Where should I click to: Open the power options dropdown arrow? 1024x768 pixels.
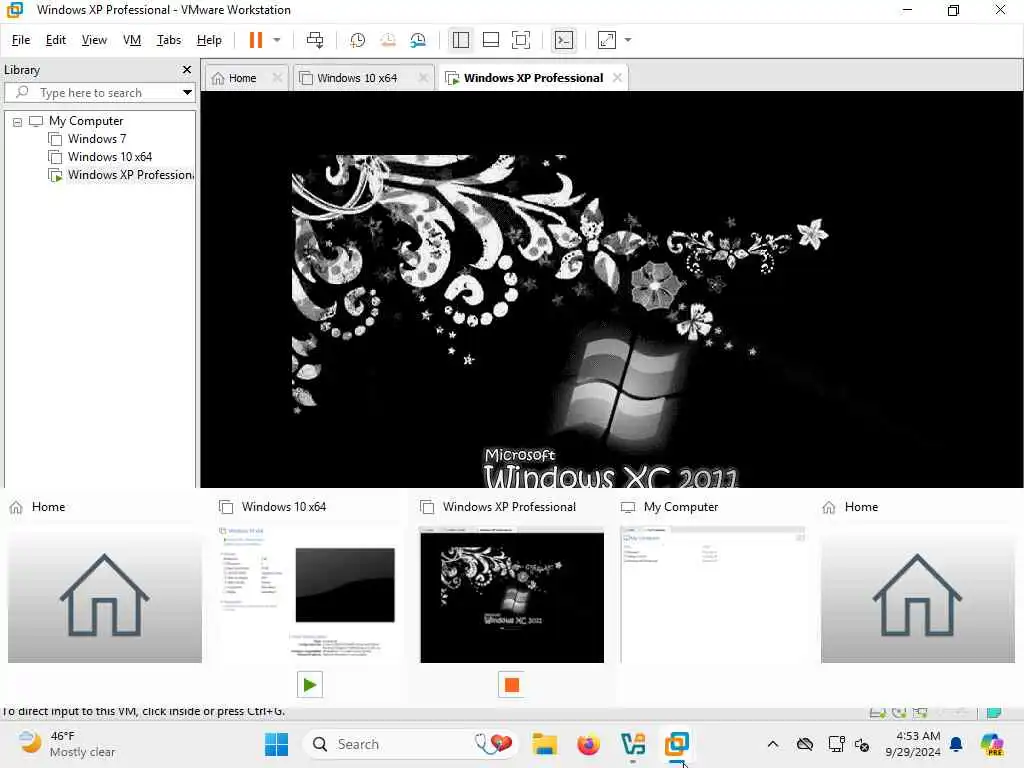tap(277, 40)
